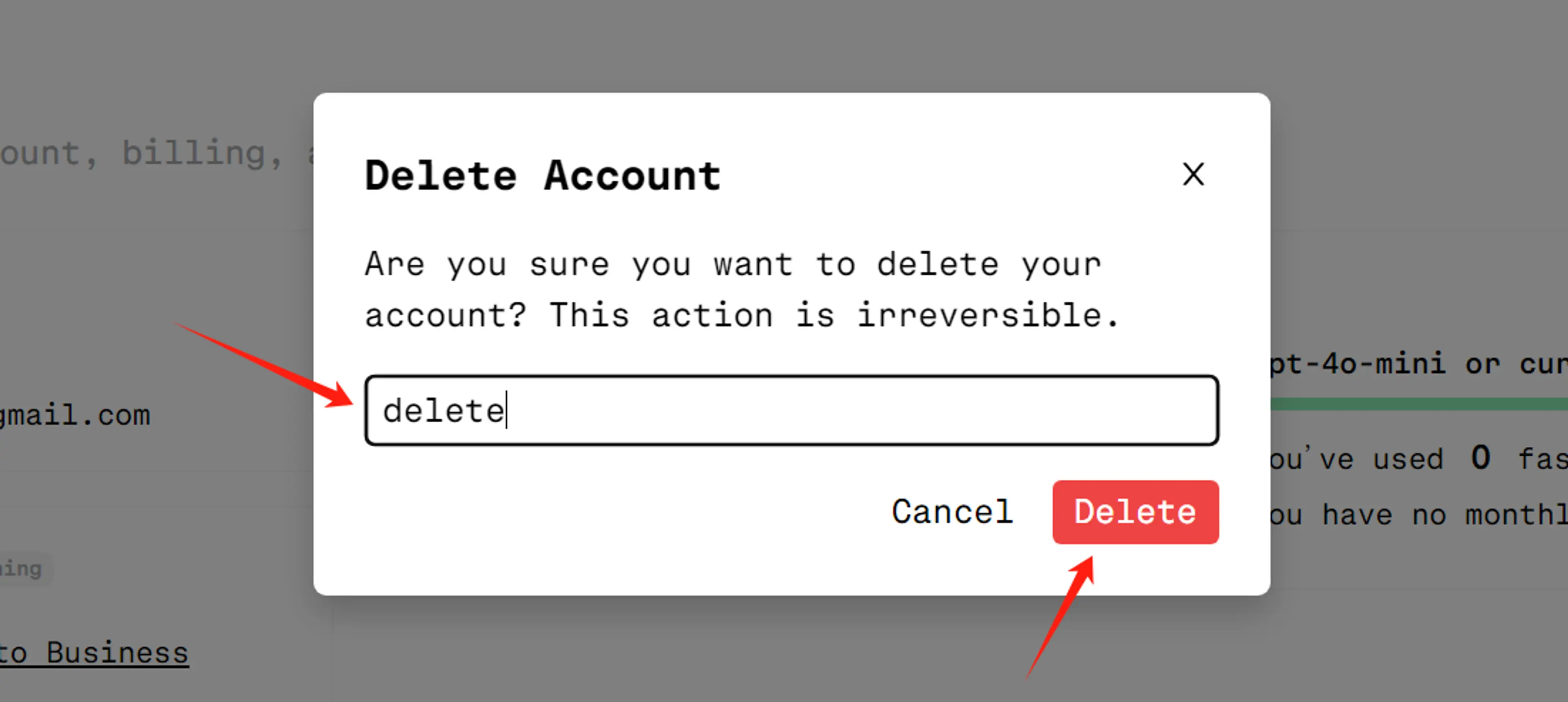
Task: Click the Delete Account dialog title
Action: coord(542,176)
